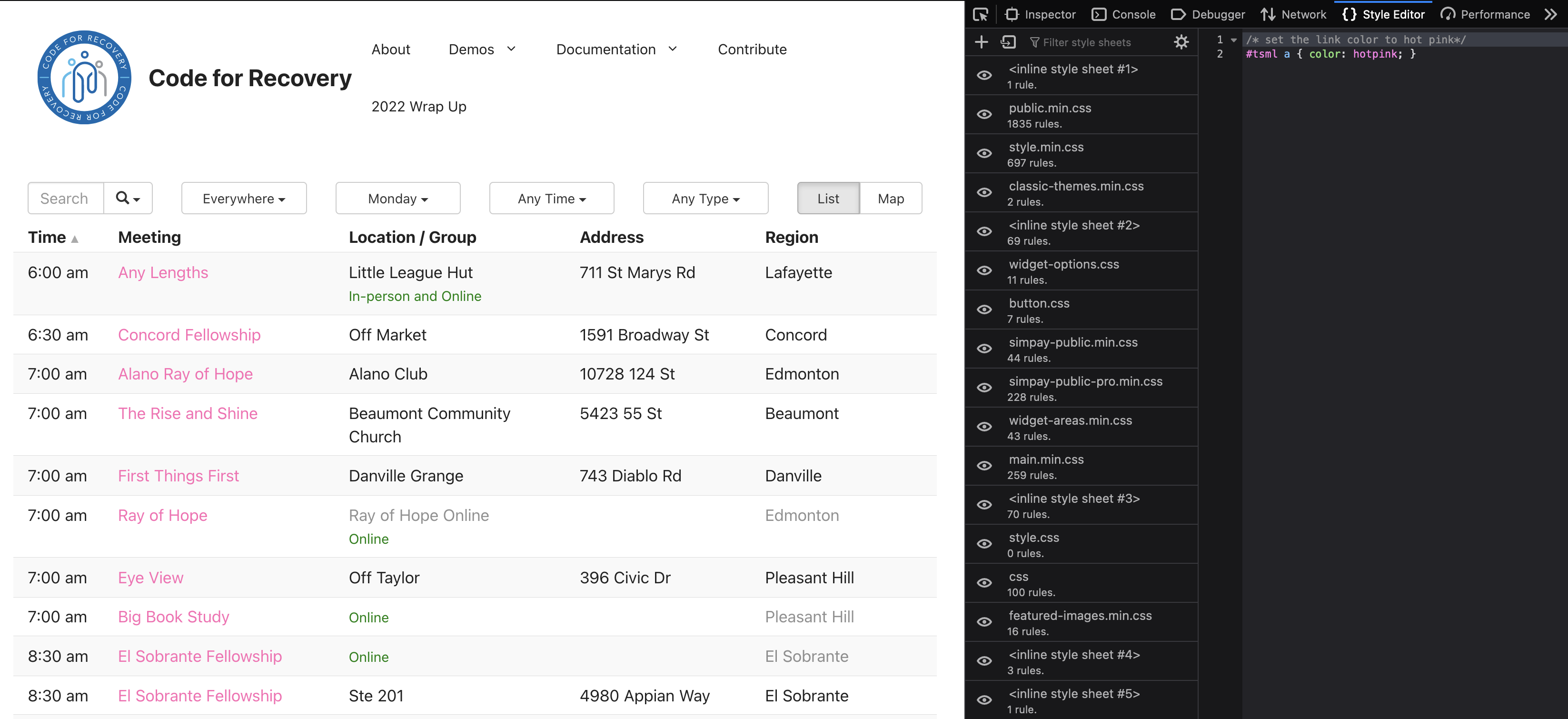Open the Concord Fellowship meeting link
This screenshot has width=1568, height=719.
pos(189,335)
